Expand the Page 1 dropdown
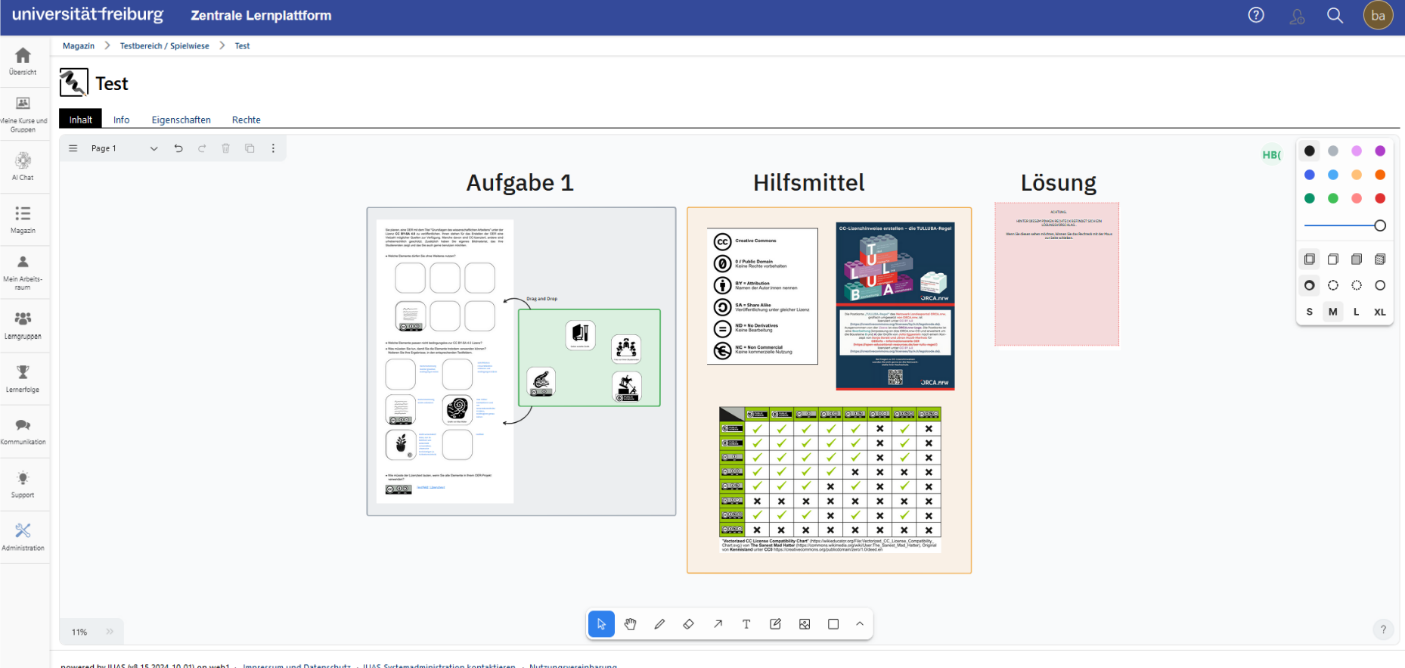Screen dimensions: 1405x668 pyautogui.click(x=153, y=148)
